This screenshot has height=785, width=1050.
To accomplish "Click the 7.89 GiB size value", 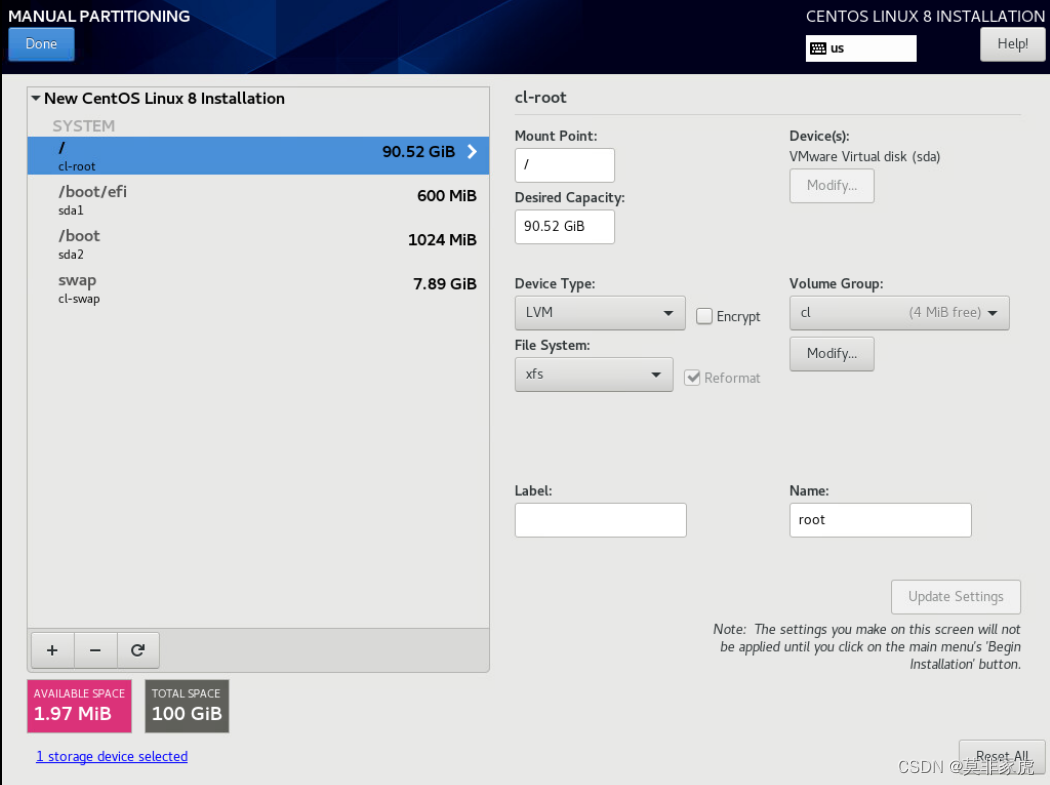I will tap(445, 284).
